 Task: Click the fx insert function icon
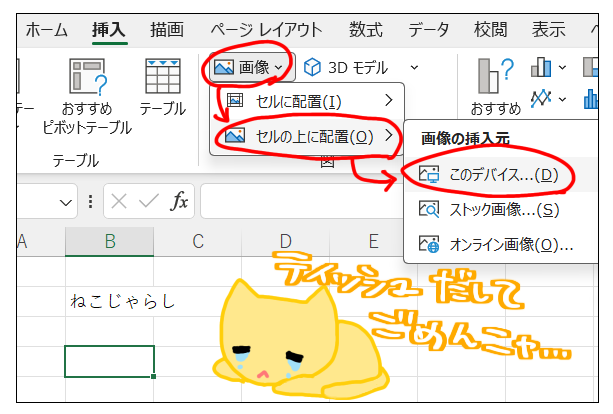(179, 201)
